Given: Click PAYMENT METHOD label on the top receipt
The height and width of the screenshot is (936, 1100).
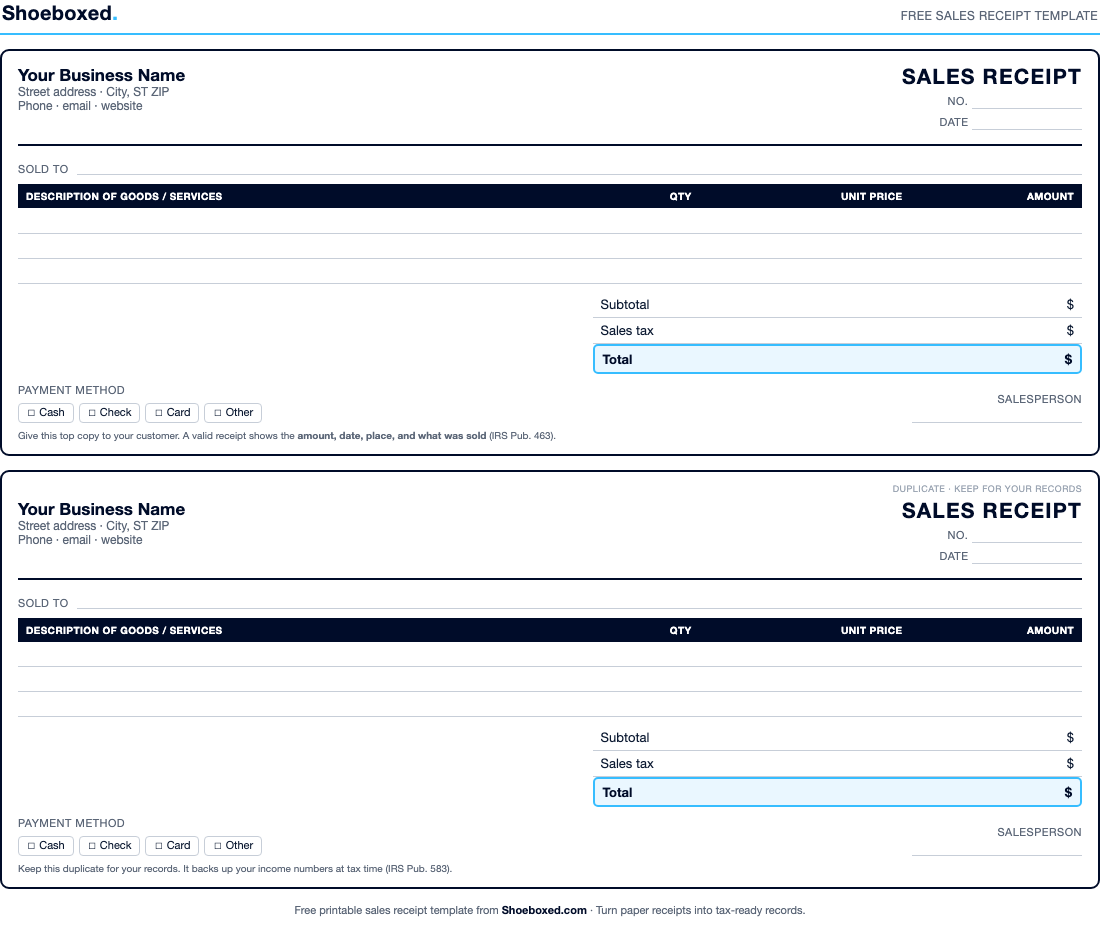Looking at the screenshot, I should coord(72,390).
